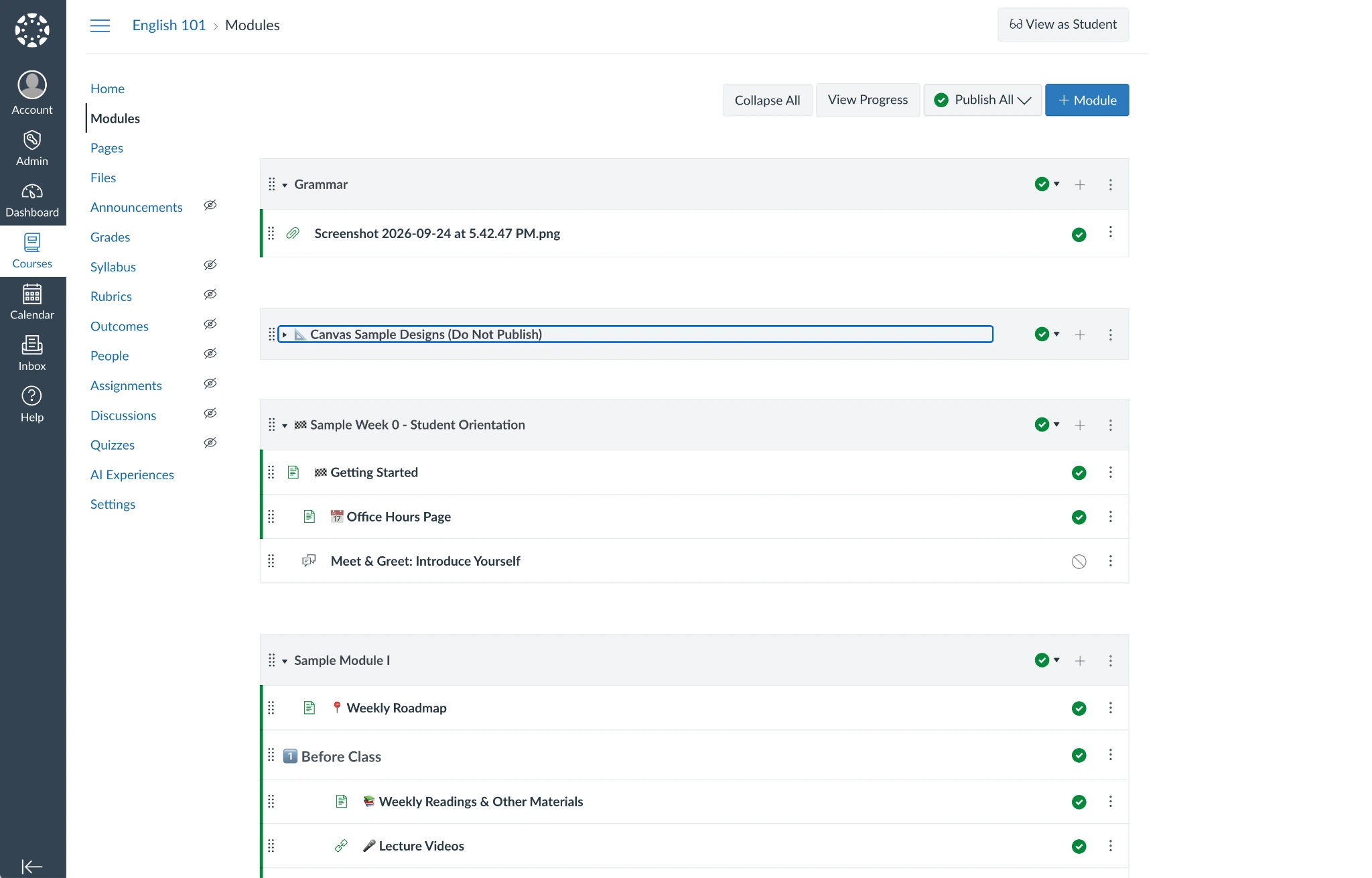Image resolution: width=1372 pixels, height=878 pixels.
Task: Collapse global navigation with the arrow icon
Action: (x=32, y=867)
